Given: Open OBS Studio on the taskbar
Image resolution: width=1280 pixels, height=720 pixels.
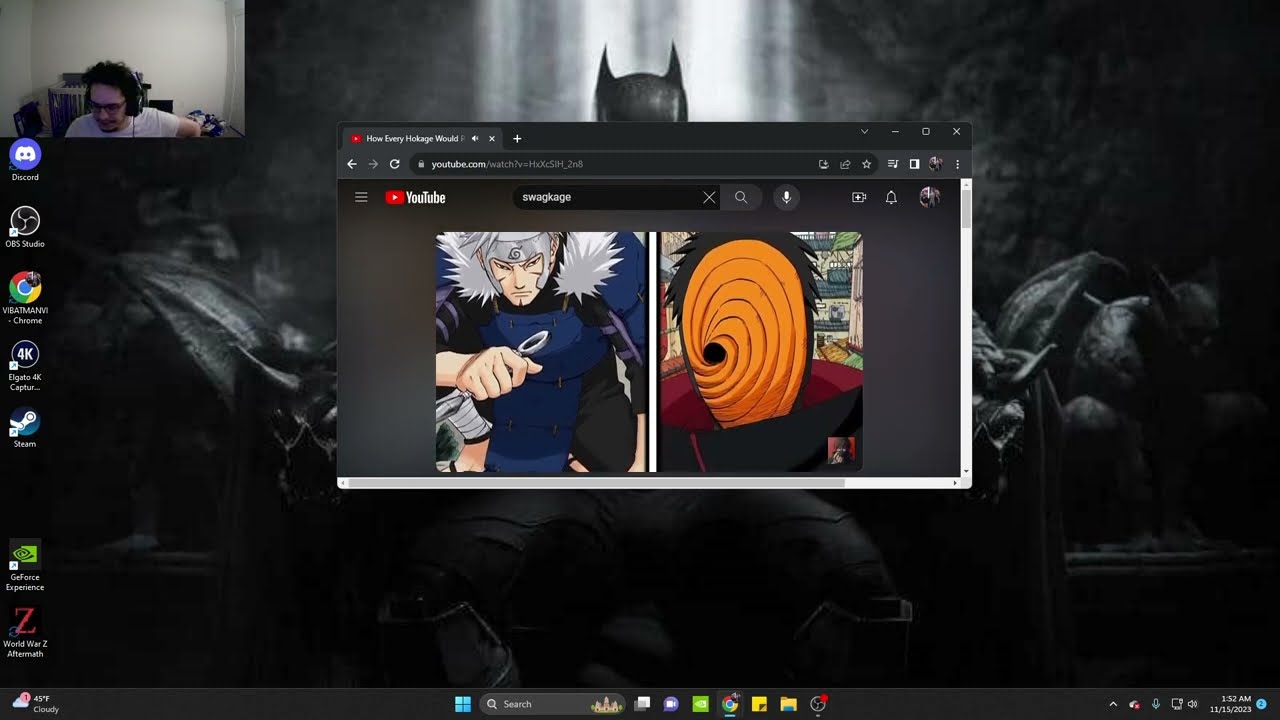Looking at the screenshot, I should pyautogui.click(x=818, y=704).
